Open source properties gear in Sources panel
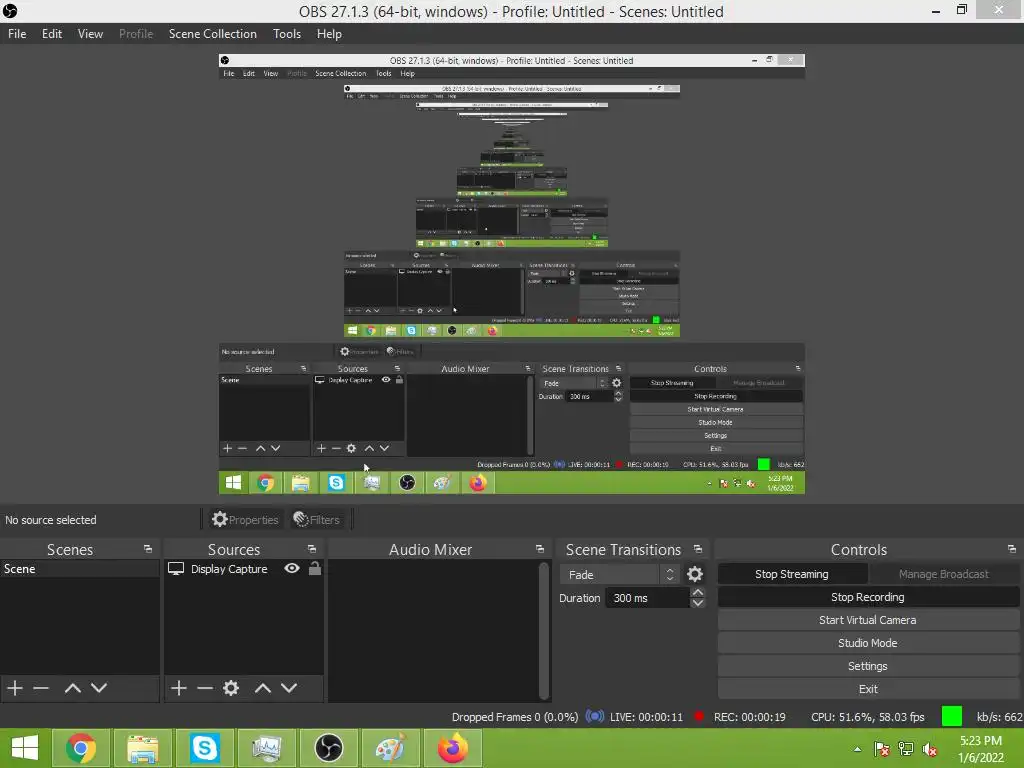The width and height of the screenshot is (1024, 768). coord(231,688)
